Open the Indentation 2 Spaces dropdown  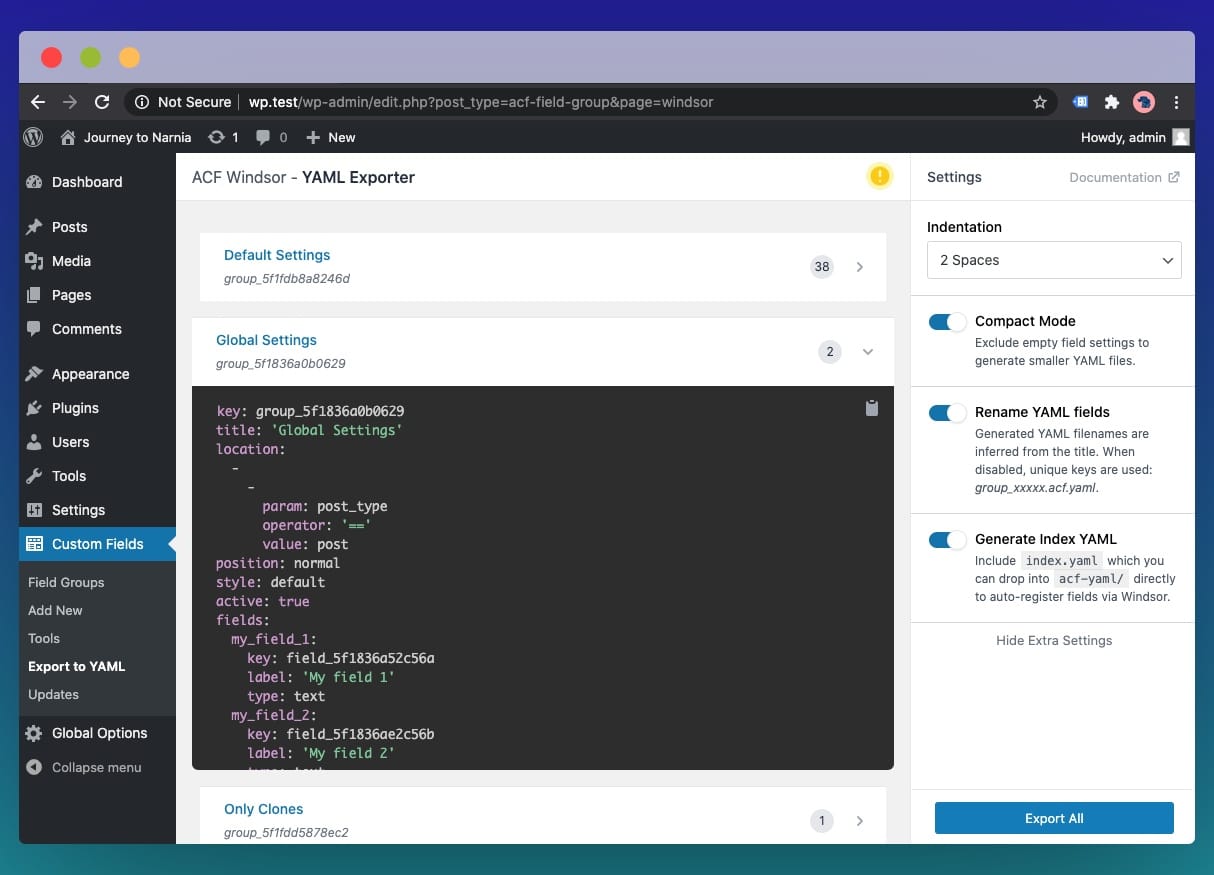point(1054,260)
